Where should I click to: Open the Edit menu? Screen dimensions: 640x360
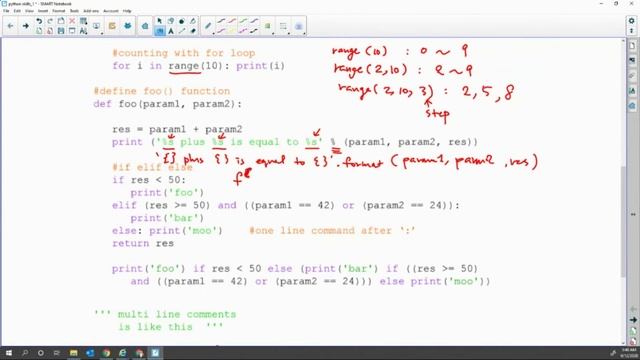point(17,11)
